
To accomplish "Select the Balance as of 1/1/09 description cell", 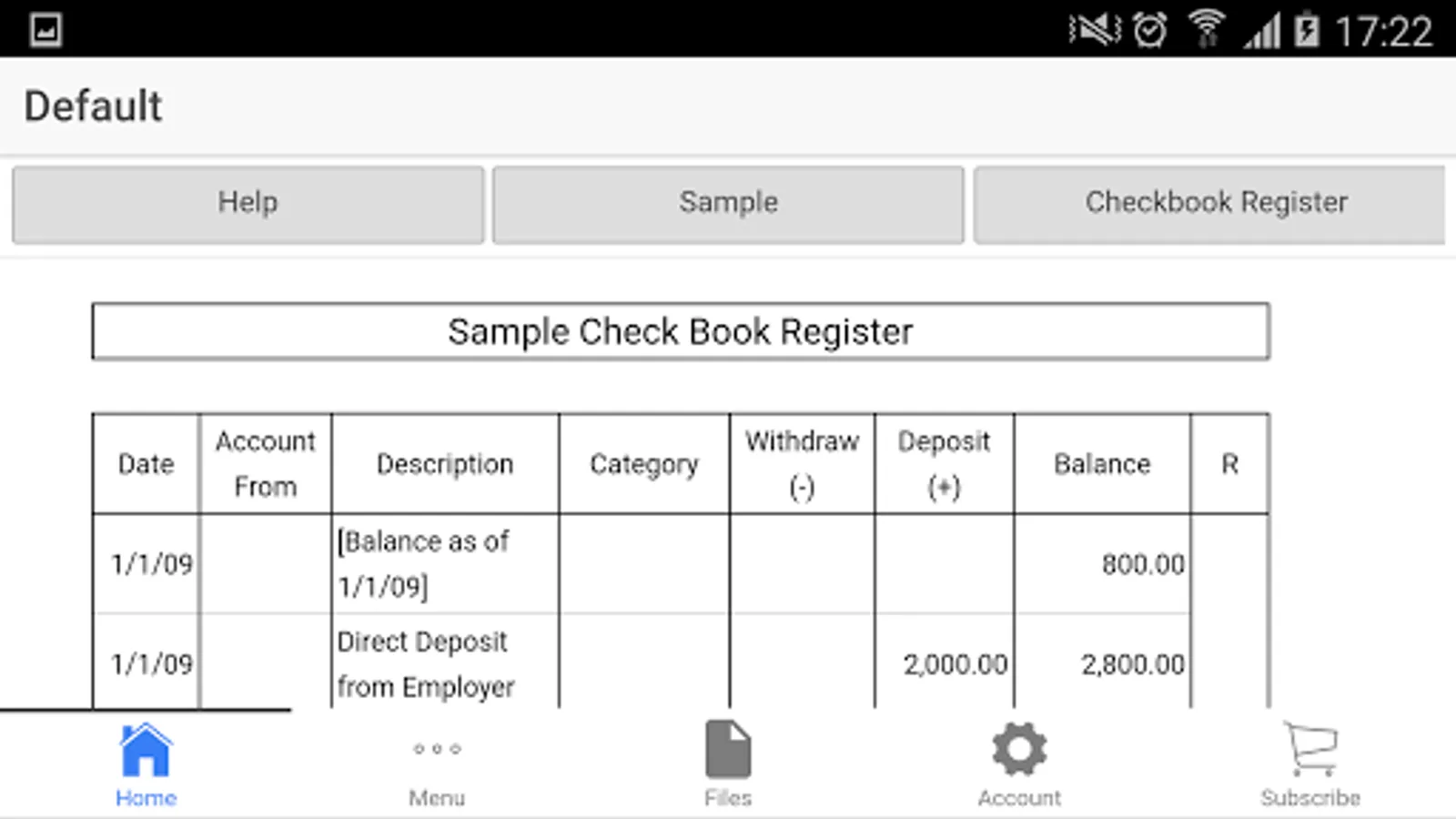I will point(445,564).
